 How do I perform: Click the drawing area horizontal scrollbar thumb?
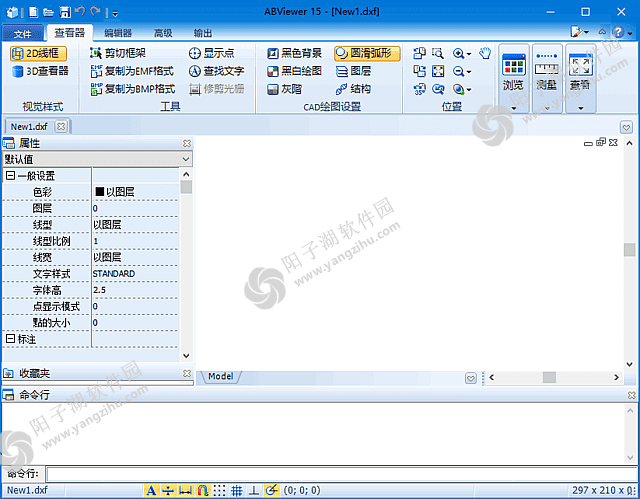(x=549, y=377)
